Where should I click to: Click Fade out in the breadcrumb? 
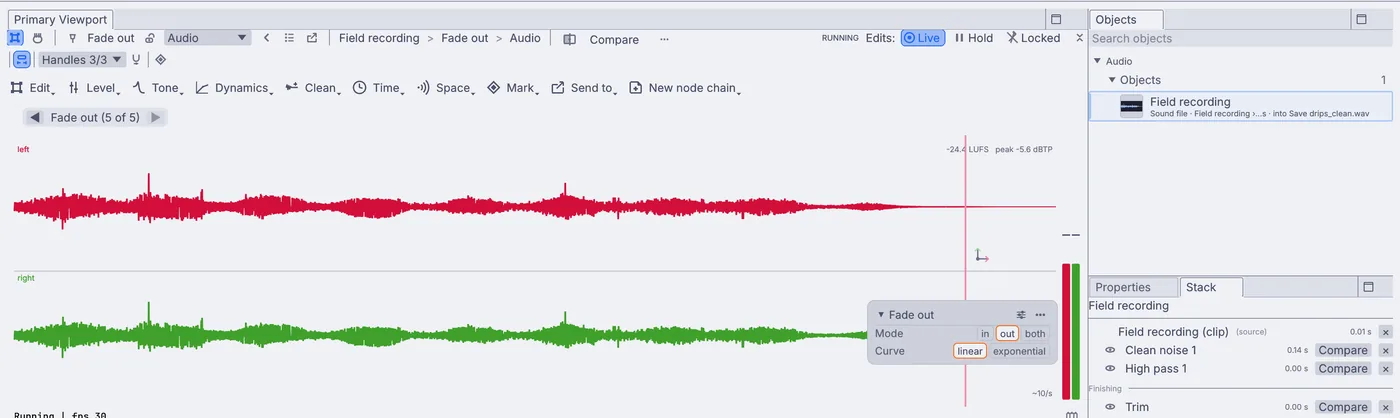coord(465,38)
